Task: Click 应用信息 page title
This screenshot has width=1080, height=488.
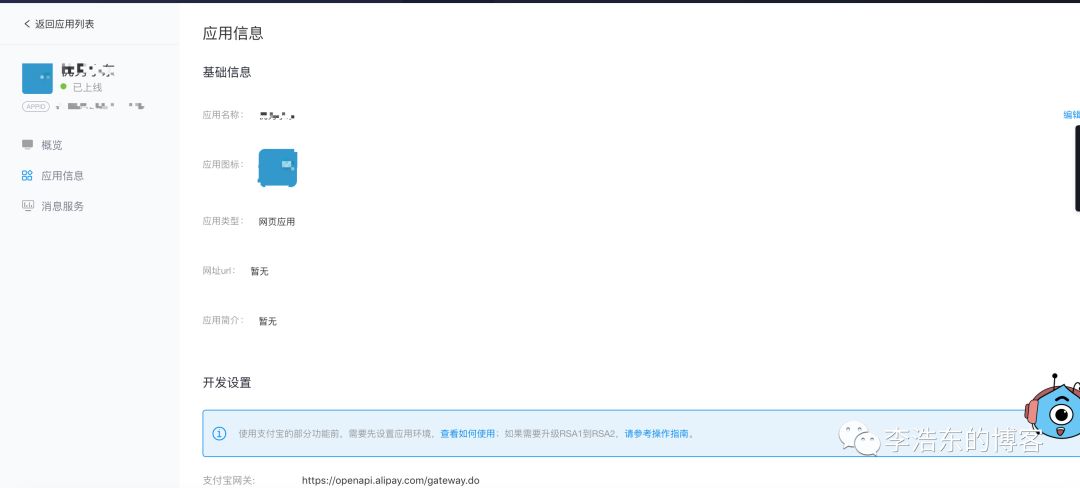Action: [x=233, y=33]
